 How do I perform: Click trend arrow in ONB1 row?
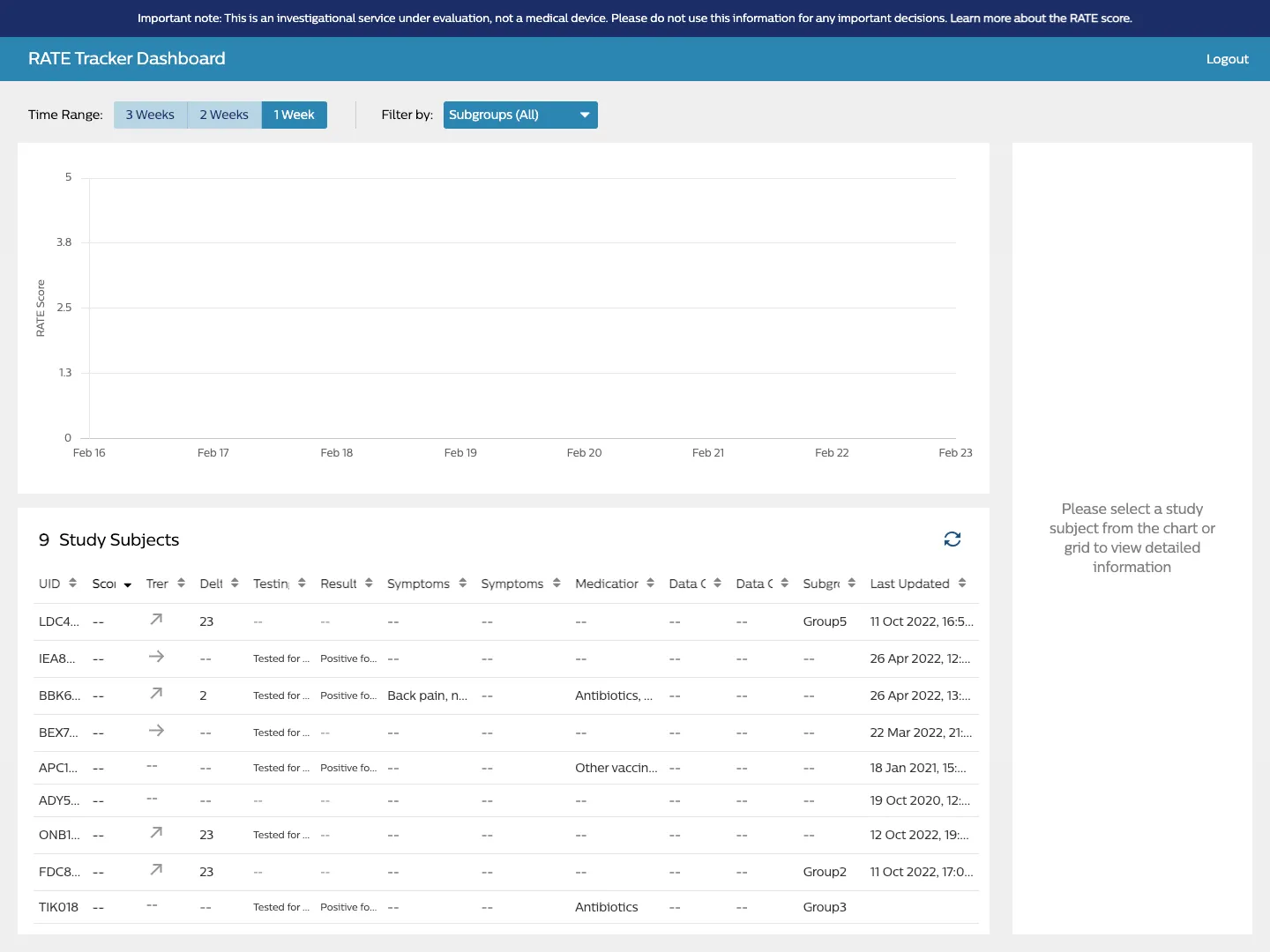click(156, 833)
